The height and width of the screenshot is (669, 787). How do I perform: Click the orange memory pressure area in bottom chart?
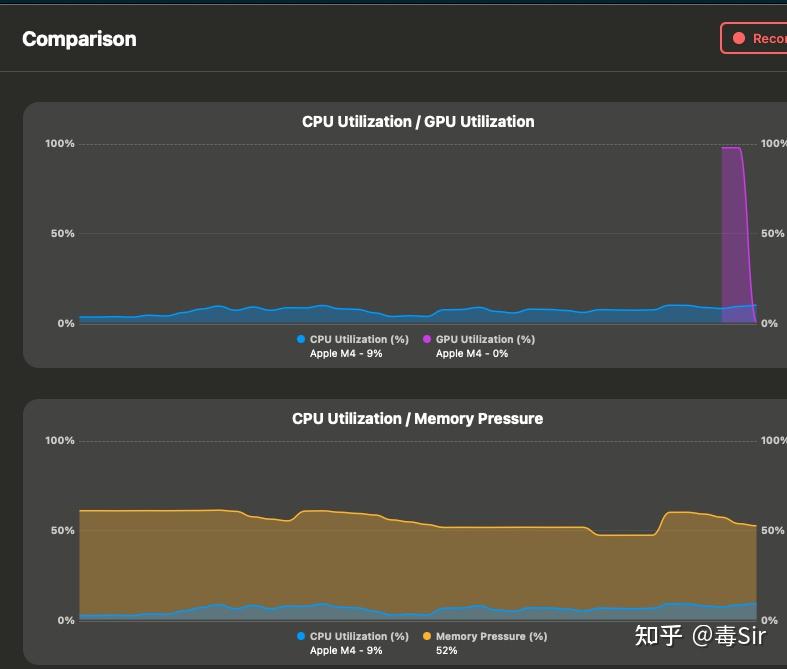[x=402, y=562]
